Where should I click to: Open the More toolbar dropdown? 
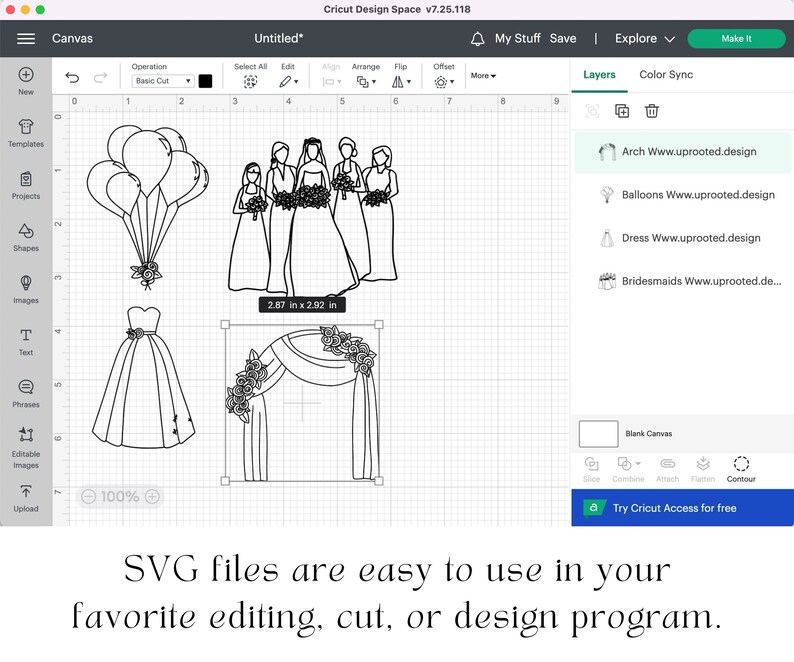tap(483, 75)
